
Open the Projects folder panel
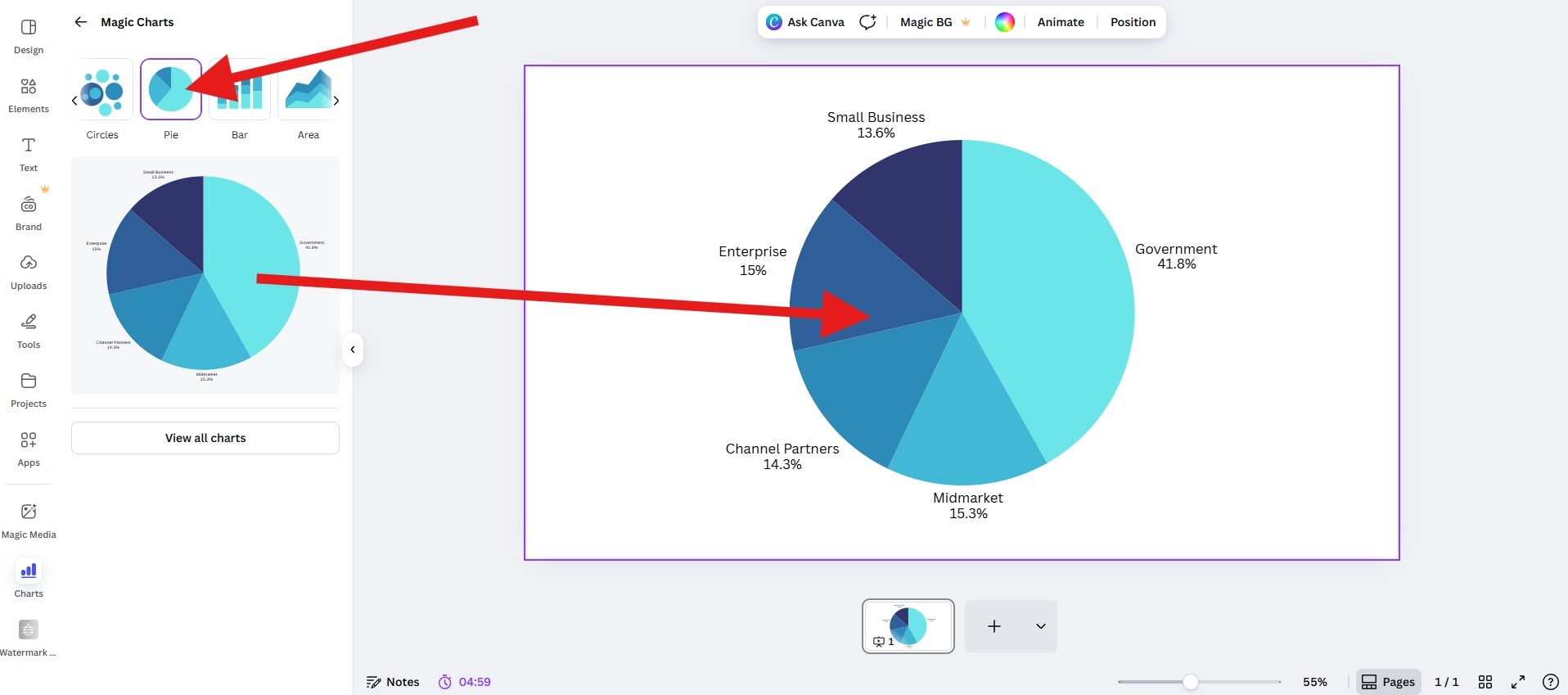pos(29,390)
